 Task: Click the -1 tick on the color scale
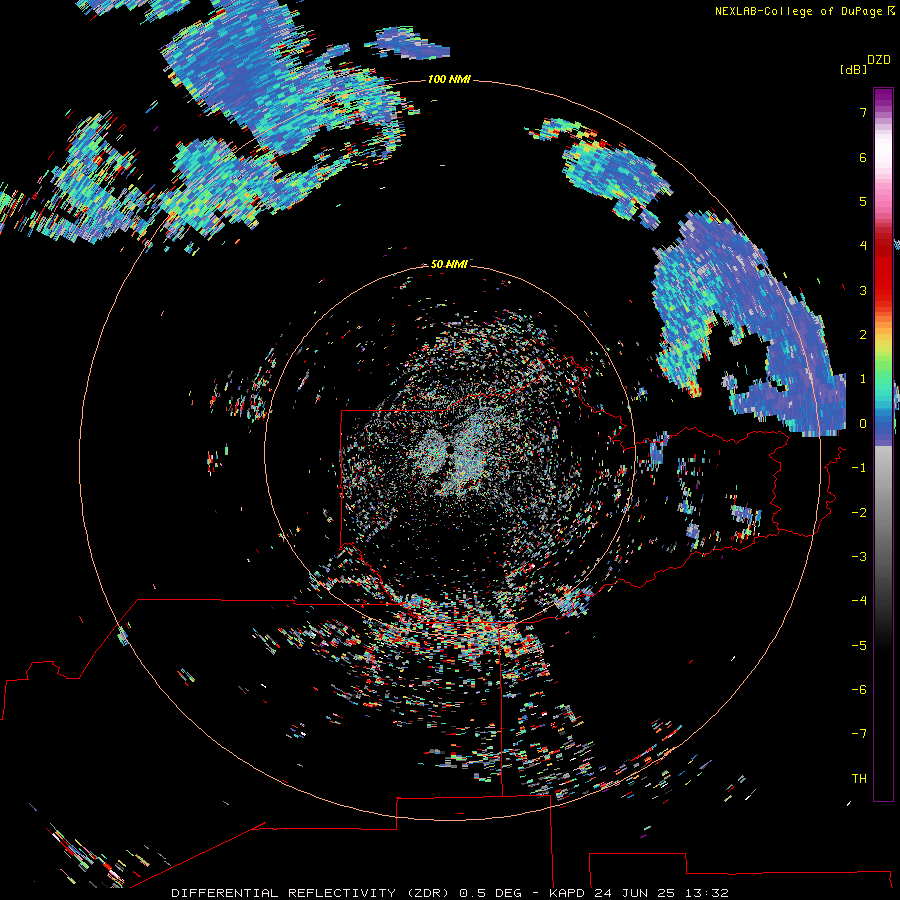pos(859,468)
